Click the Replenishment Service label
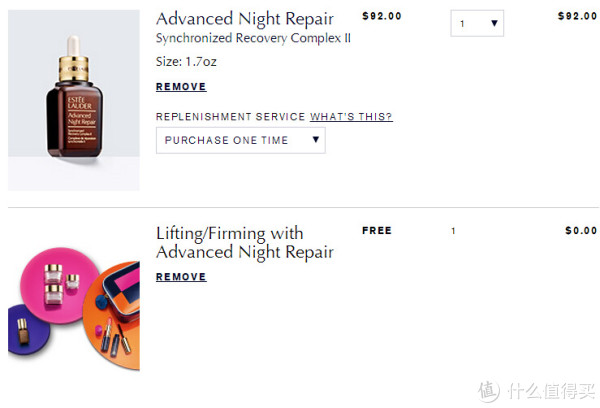Image resolution: width=600 pixels, height=408 pixels. point(230,116)
